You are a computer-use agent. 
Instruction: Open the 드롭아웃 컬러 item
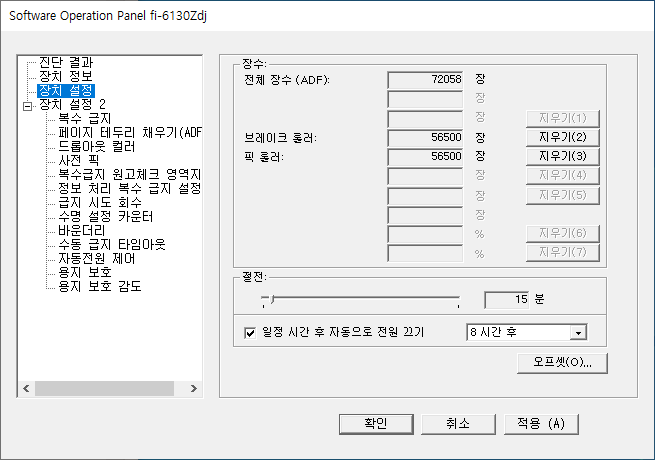click(x=96, y=146)
